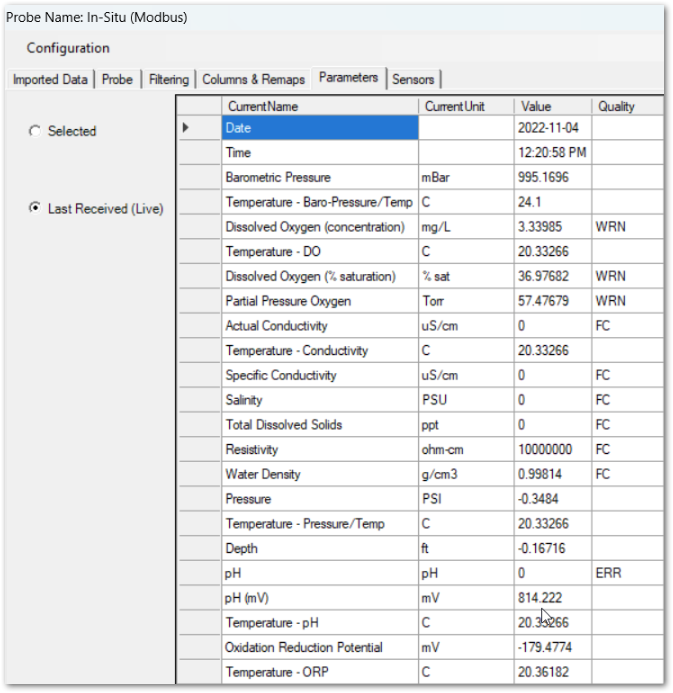Image resolution: width=673 pixels, height=693 pixels.
Task: Select the Oxidation Reduction Potential row name
Action: click(x=320, y=647)
